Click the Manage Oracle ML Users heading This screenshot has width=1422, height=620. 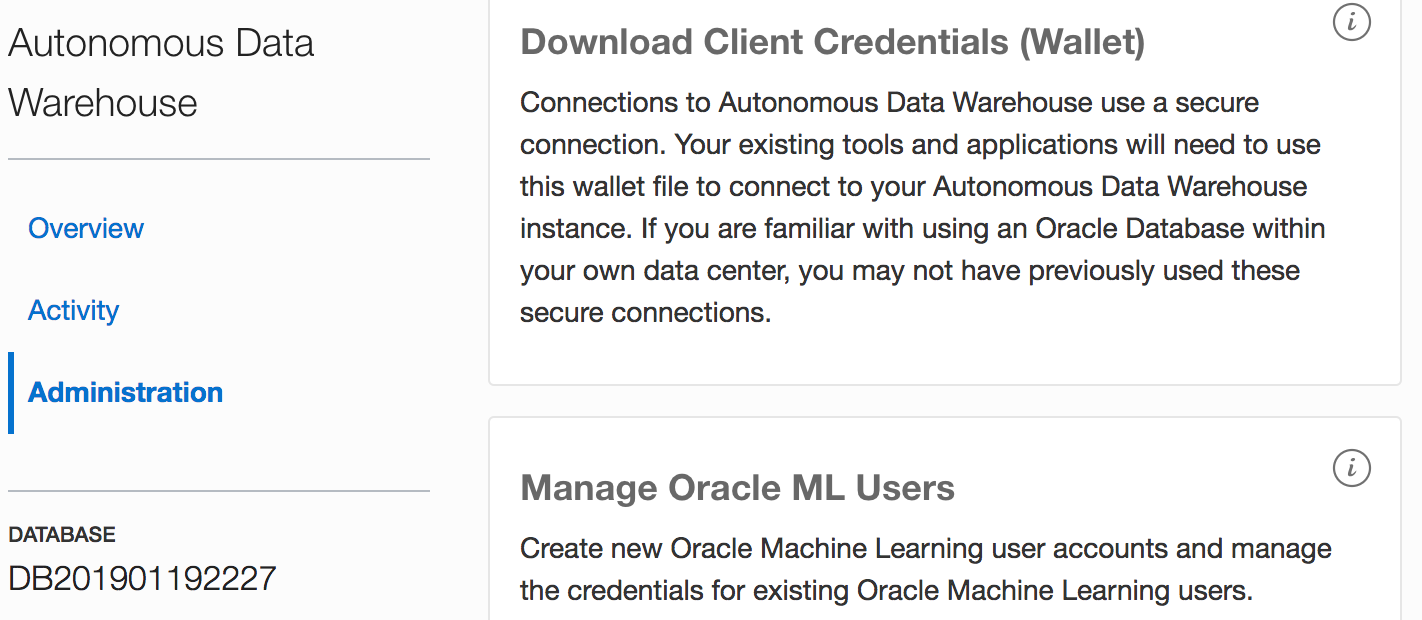(x=737, y=488)
